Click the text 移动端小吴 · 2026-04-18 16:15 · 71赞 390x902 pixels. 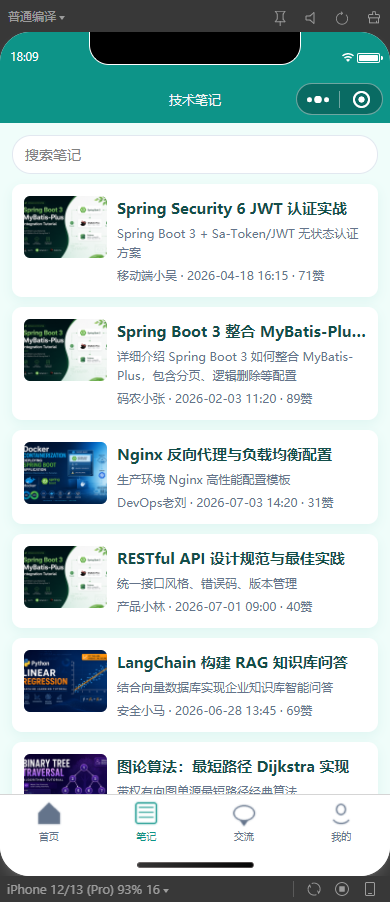tap(221, 276)
